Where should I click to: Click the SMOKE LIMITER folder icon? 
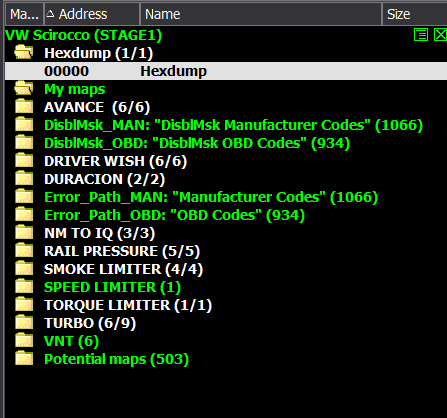(x=24, y=269)
